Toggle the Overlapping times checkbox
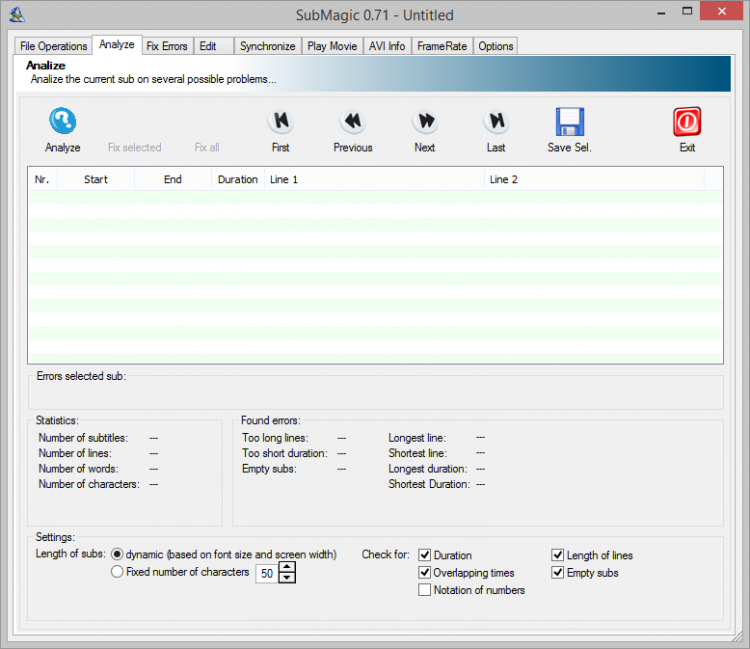The height and width of the screenshot is (649, 750). tap(424, 572)
